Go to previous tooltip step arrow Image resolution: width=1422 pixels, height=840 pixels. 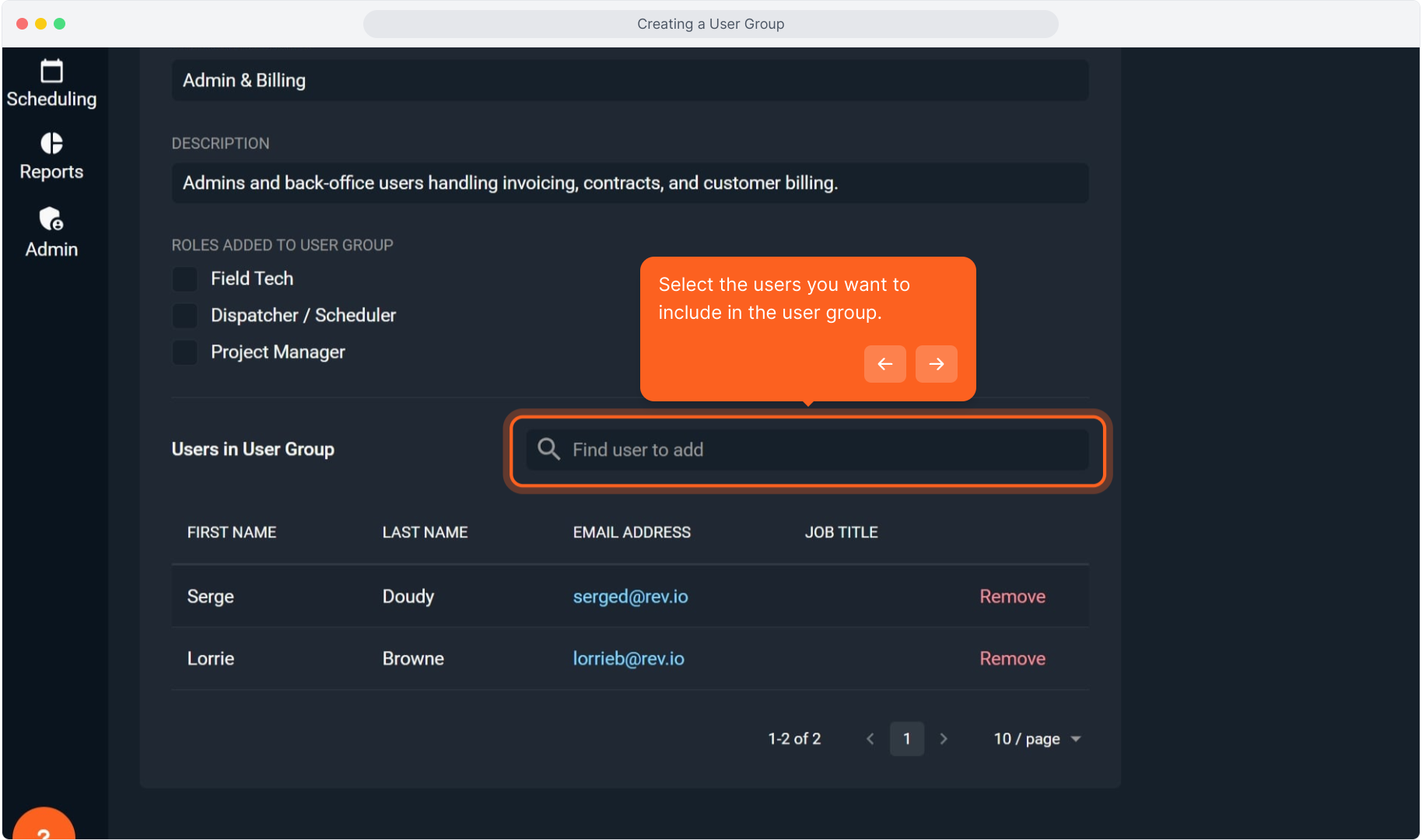(x=884, y=364)
